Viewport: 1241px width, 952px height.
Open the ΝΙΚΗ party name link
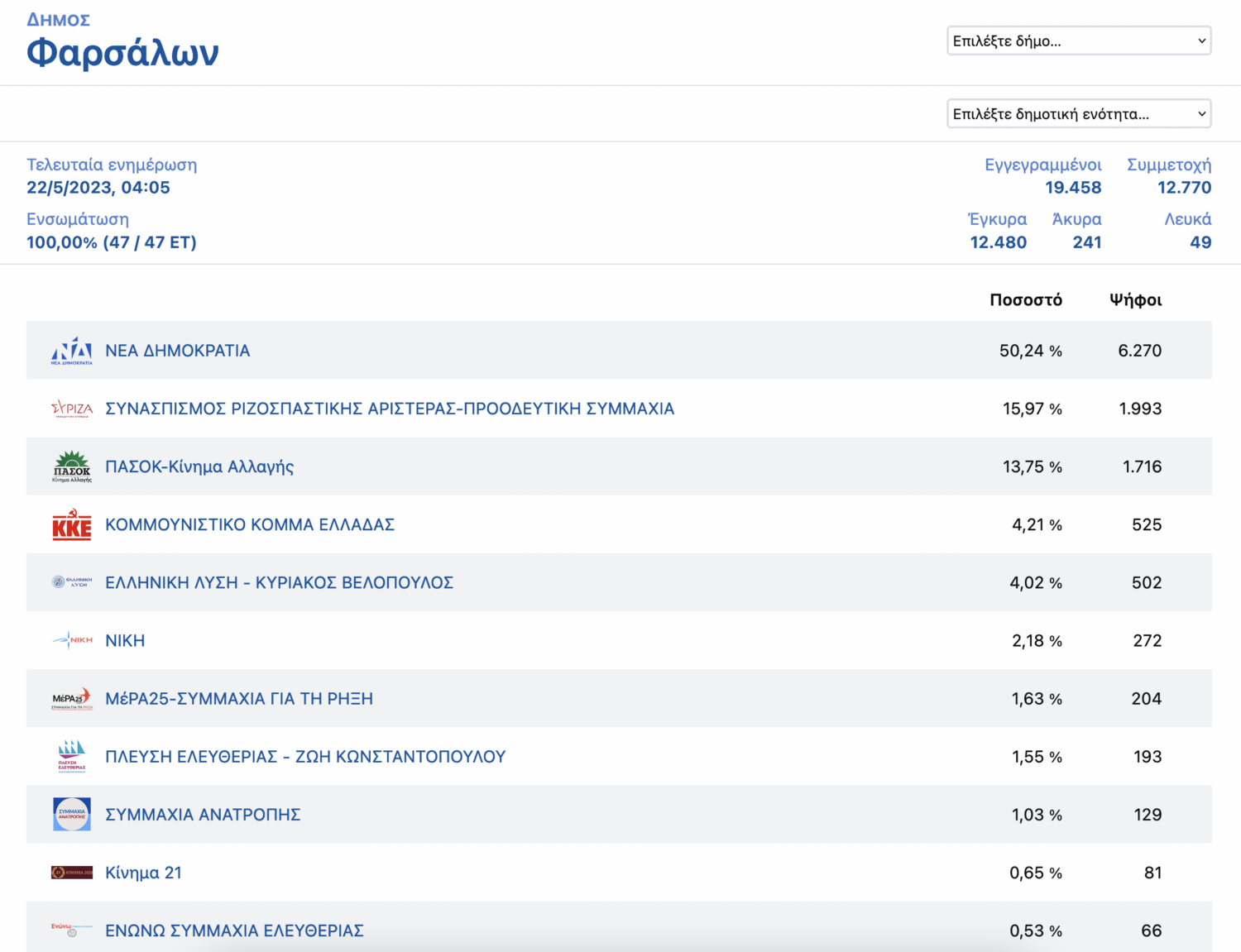(125, 640)
